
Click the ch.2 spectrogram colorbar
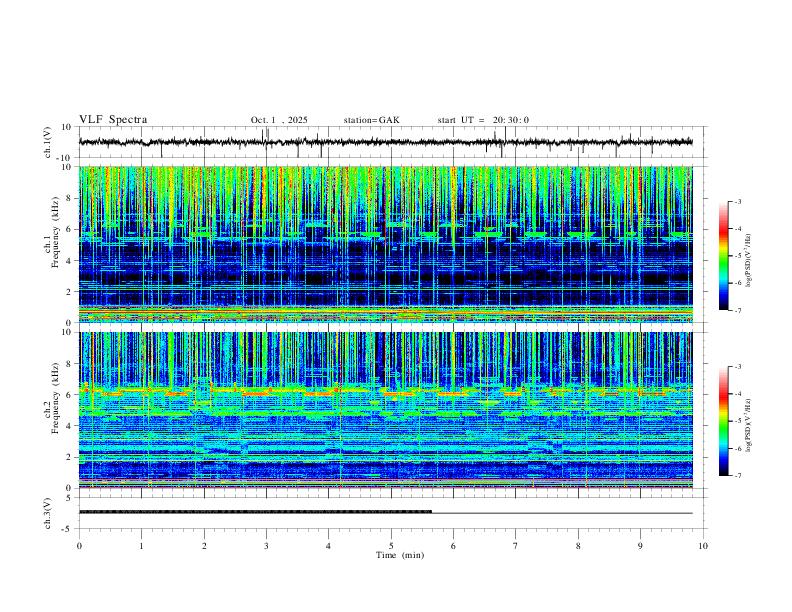click(724, 421)
